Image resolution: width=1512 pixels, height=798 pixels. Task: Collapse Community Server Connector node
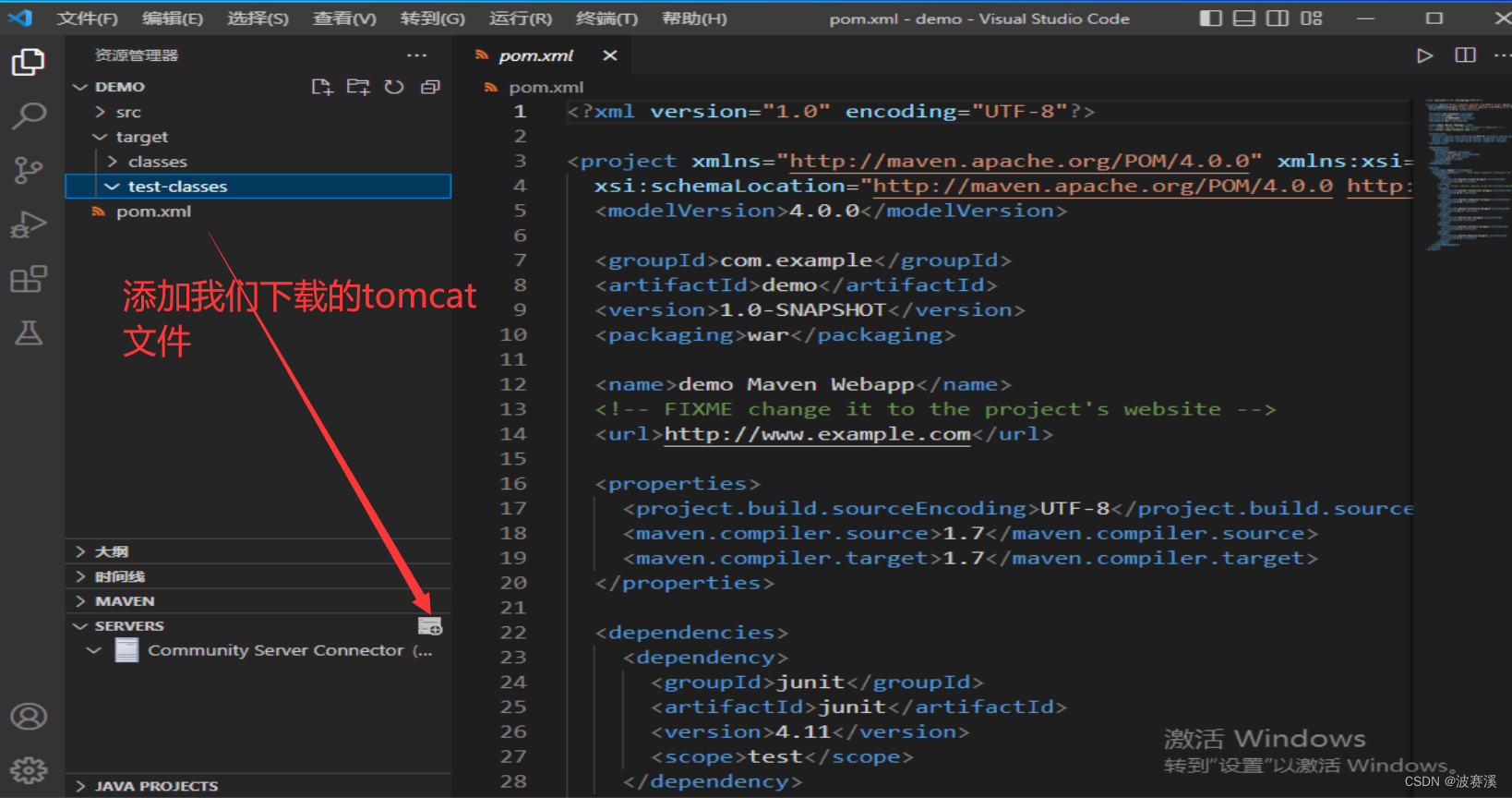[93, 651]
